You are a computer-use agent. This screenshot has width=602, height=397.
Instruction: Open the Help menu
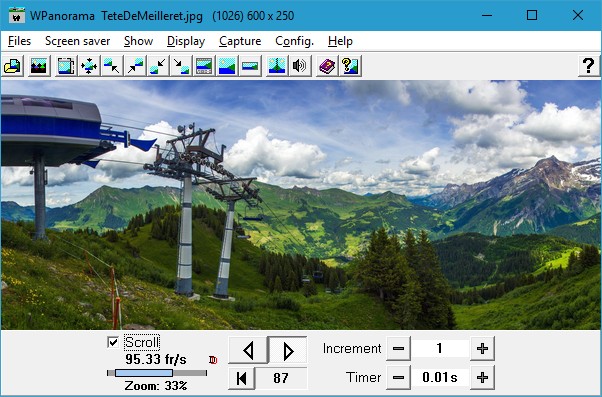(340, 41)
